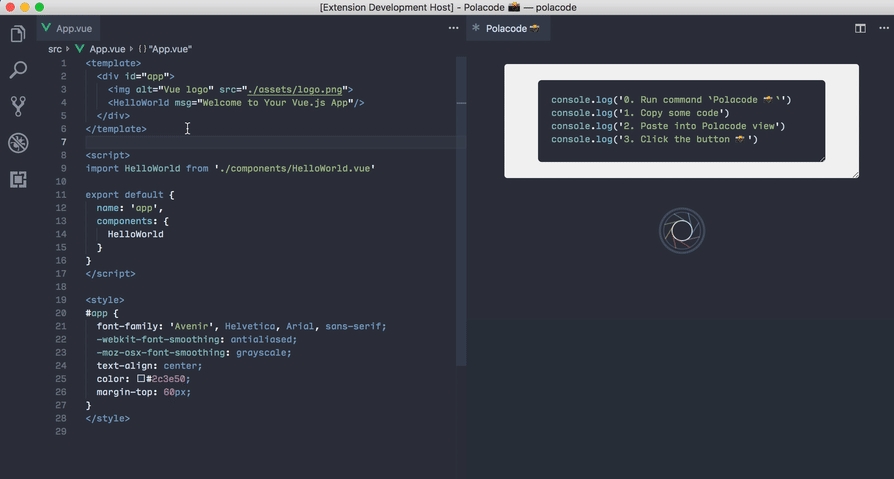Open the Source Control view
The image size is (894, 479).
[18, 107]
